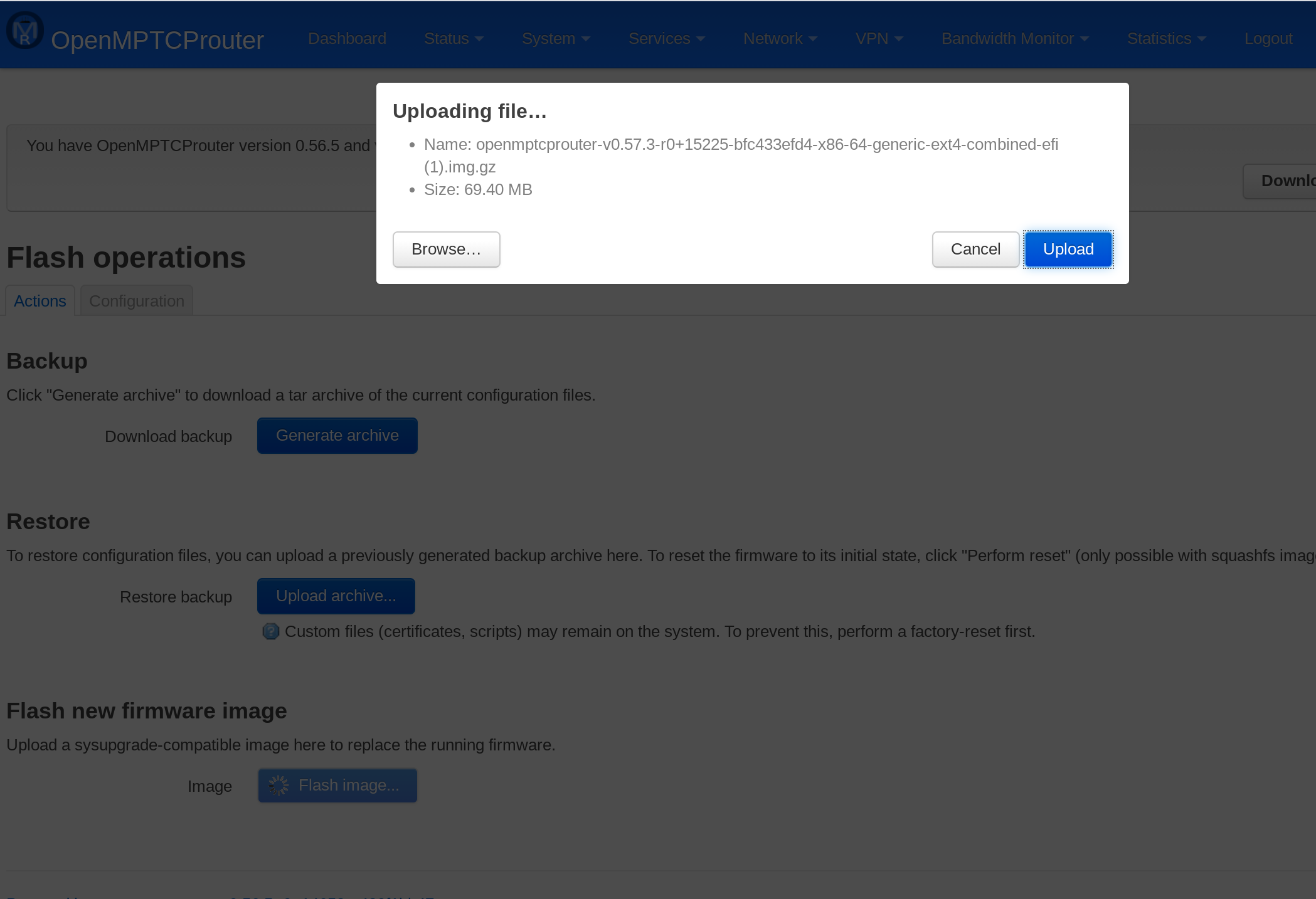1316x899 pixels.
Task: Click the help icon beside the custom files note
Action: (x=270, y=631)
